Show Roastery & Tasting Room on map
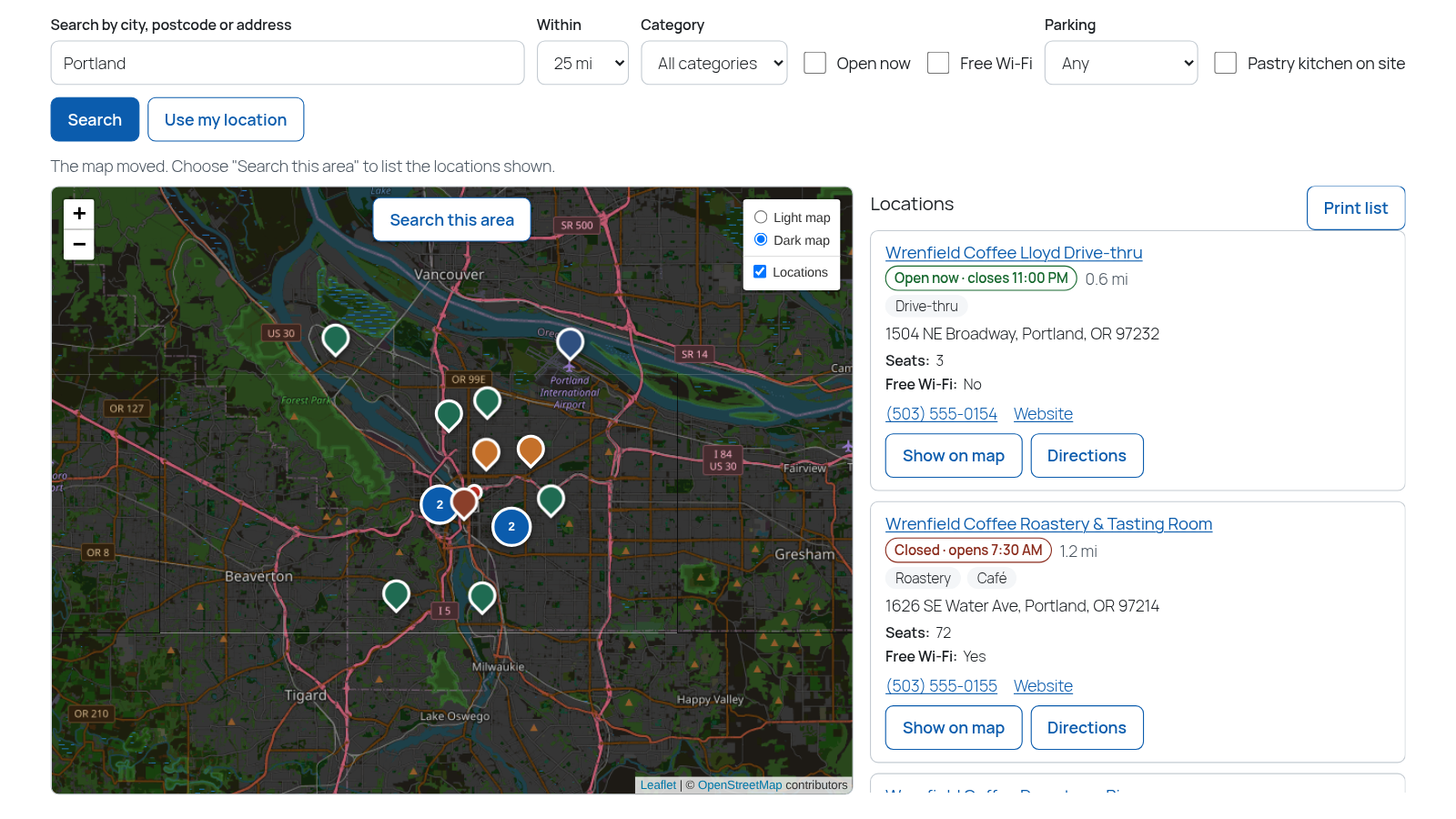This screenshot has height=819, width=1456. [954, 728]
